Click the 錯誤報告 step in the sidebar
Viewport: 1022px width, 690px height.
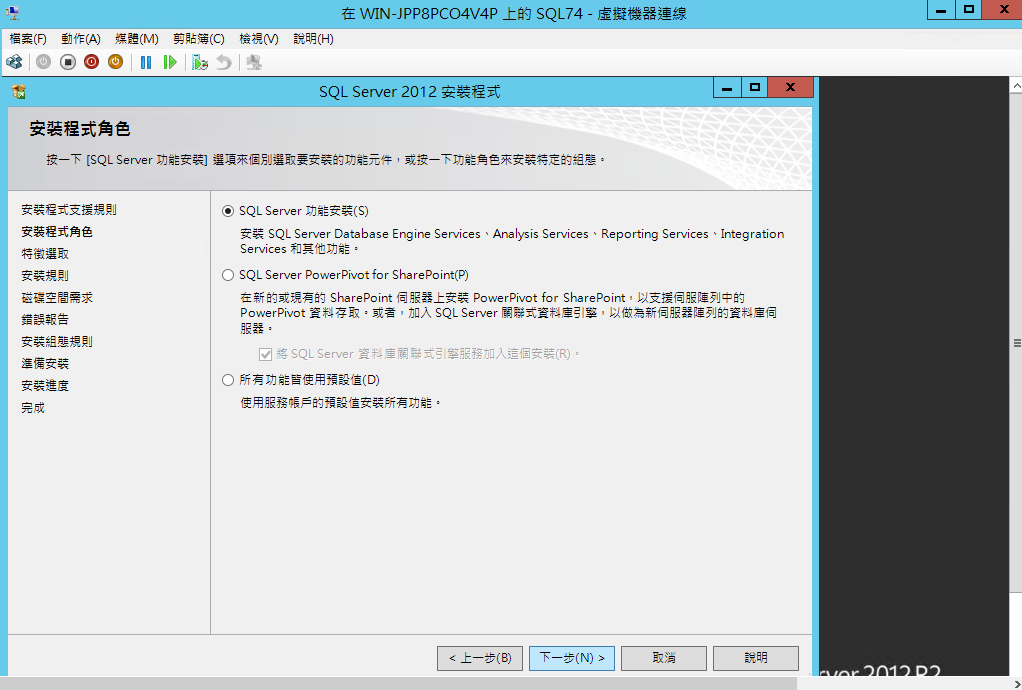[45, 320]
